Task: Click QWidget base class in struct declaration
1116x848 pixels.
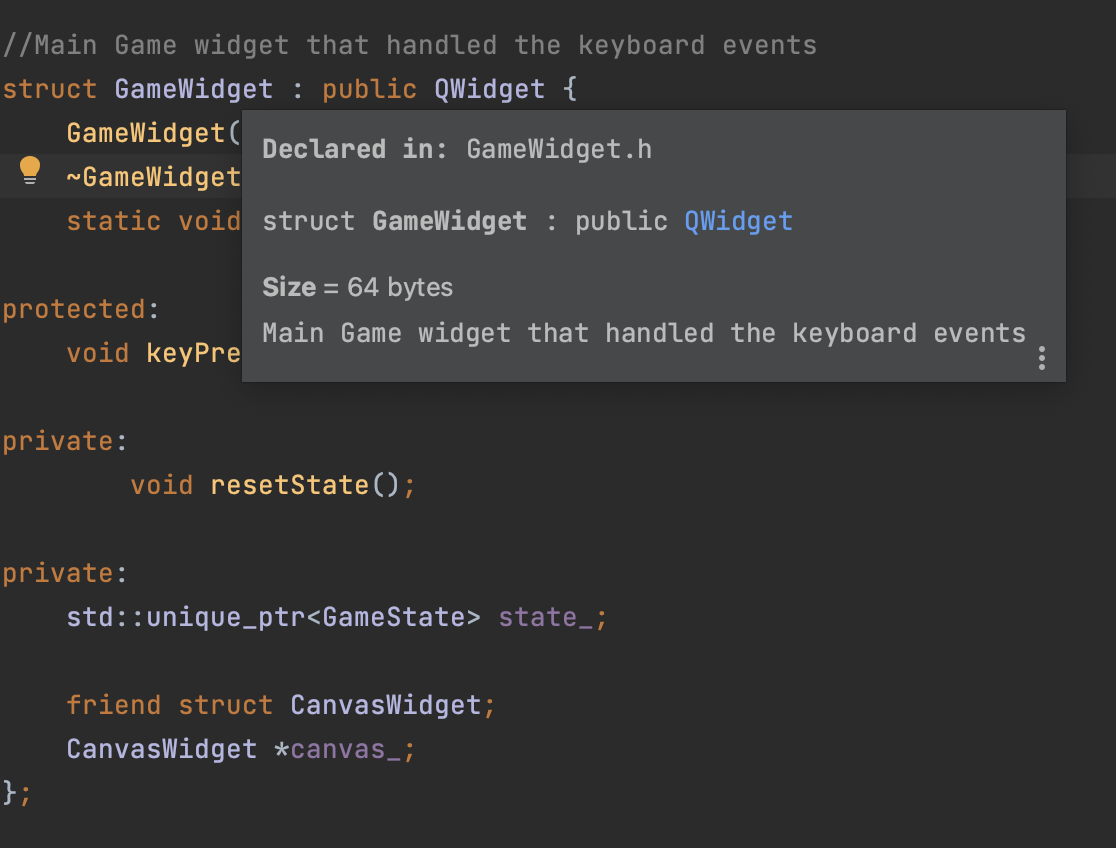Action: point(490,90)
